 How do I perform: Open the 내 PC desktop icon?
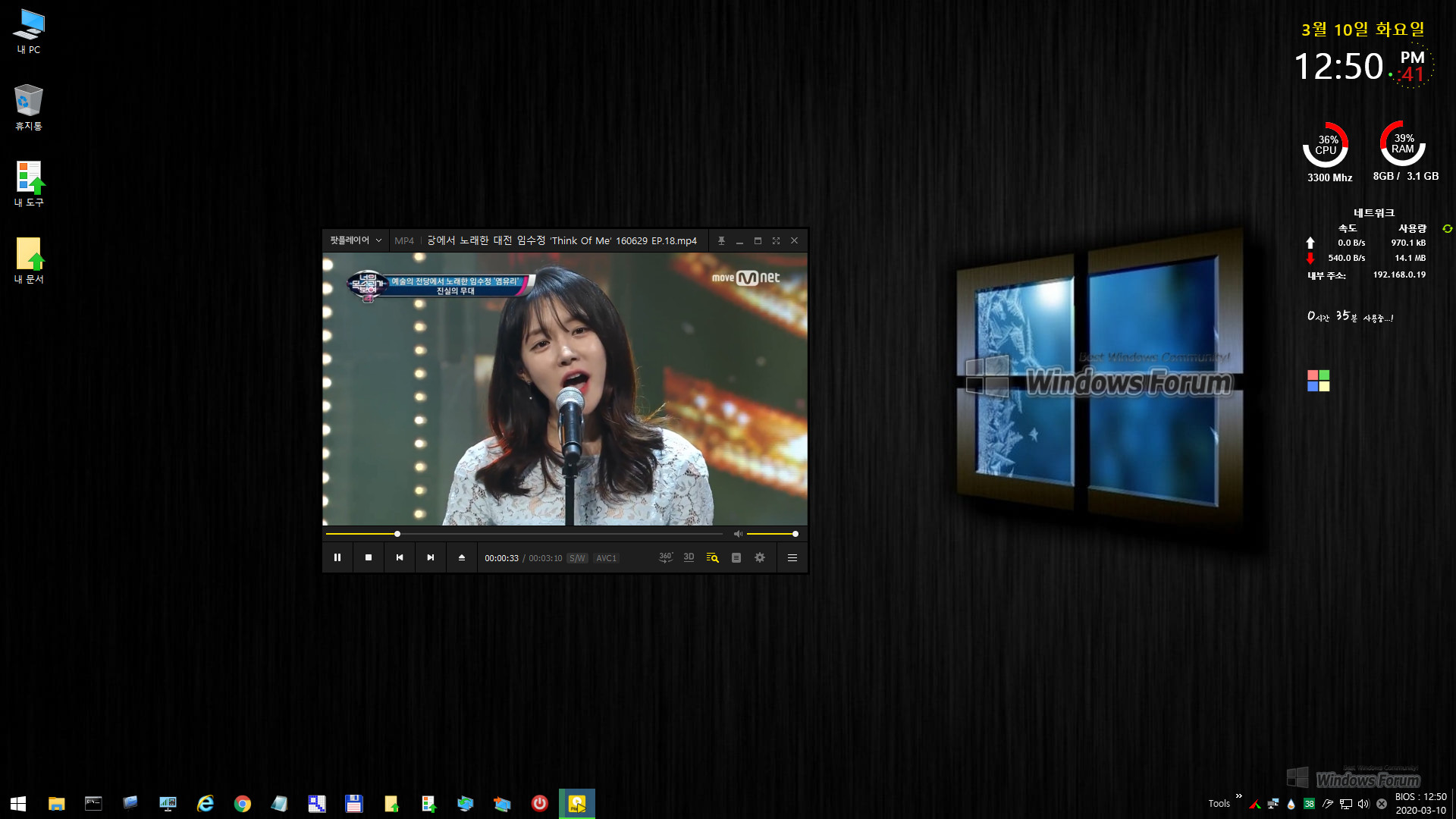[29, 32]
